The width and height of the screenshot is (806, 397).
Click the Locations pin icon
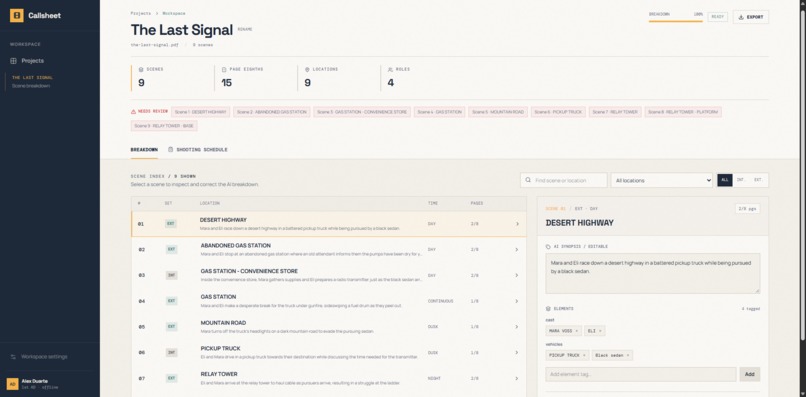307,69
